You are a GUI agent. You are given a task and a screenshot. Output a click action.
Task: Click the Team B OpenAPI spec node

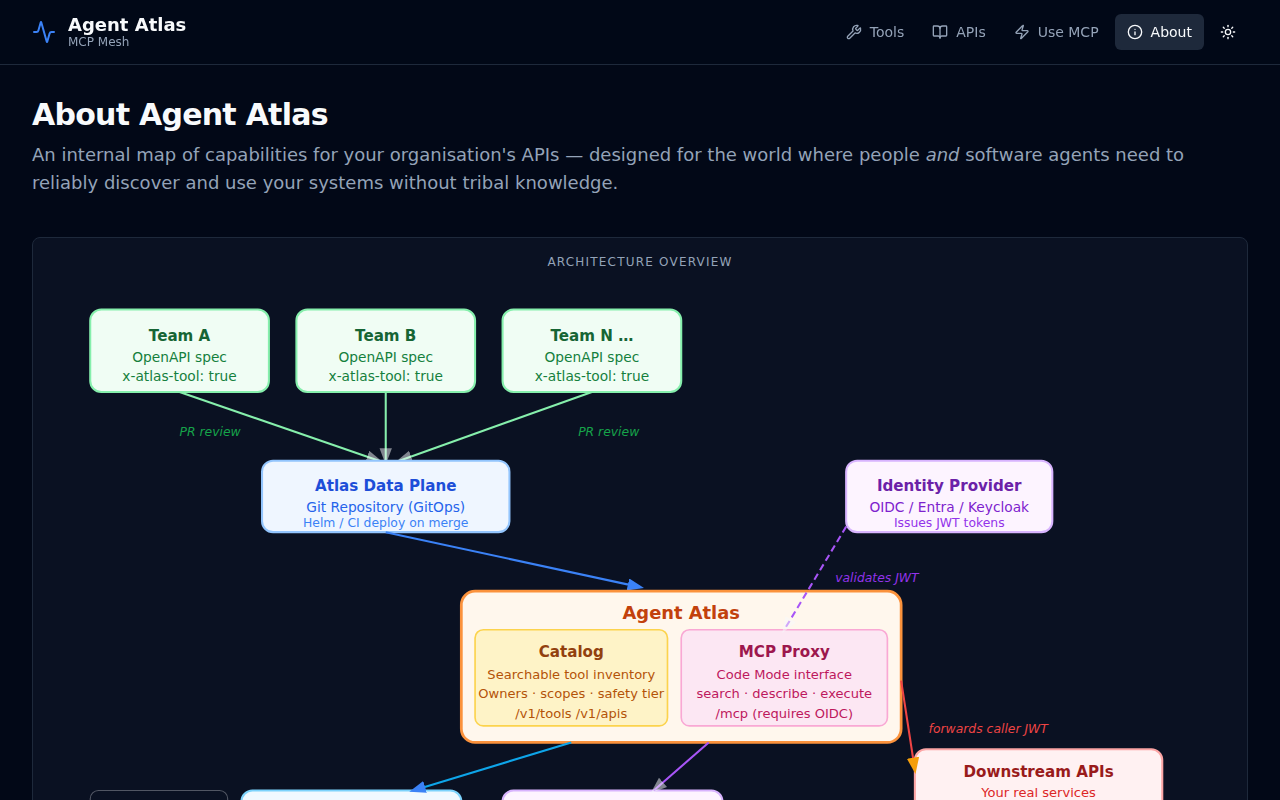[x=385, y=350]
